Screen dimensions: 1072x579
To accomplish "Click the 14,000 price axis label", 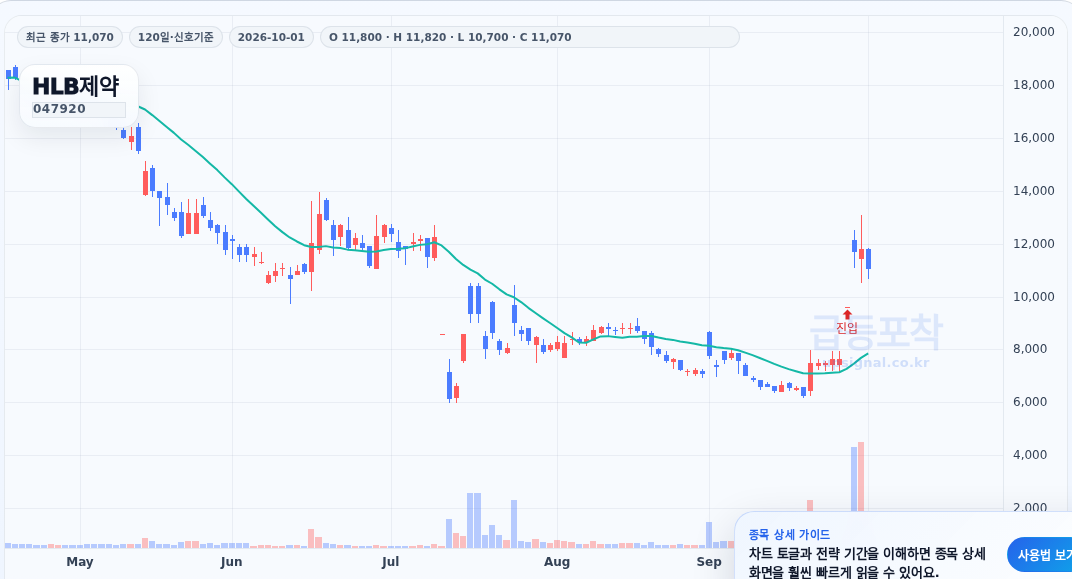I will pos(1034,191).
